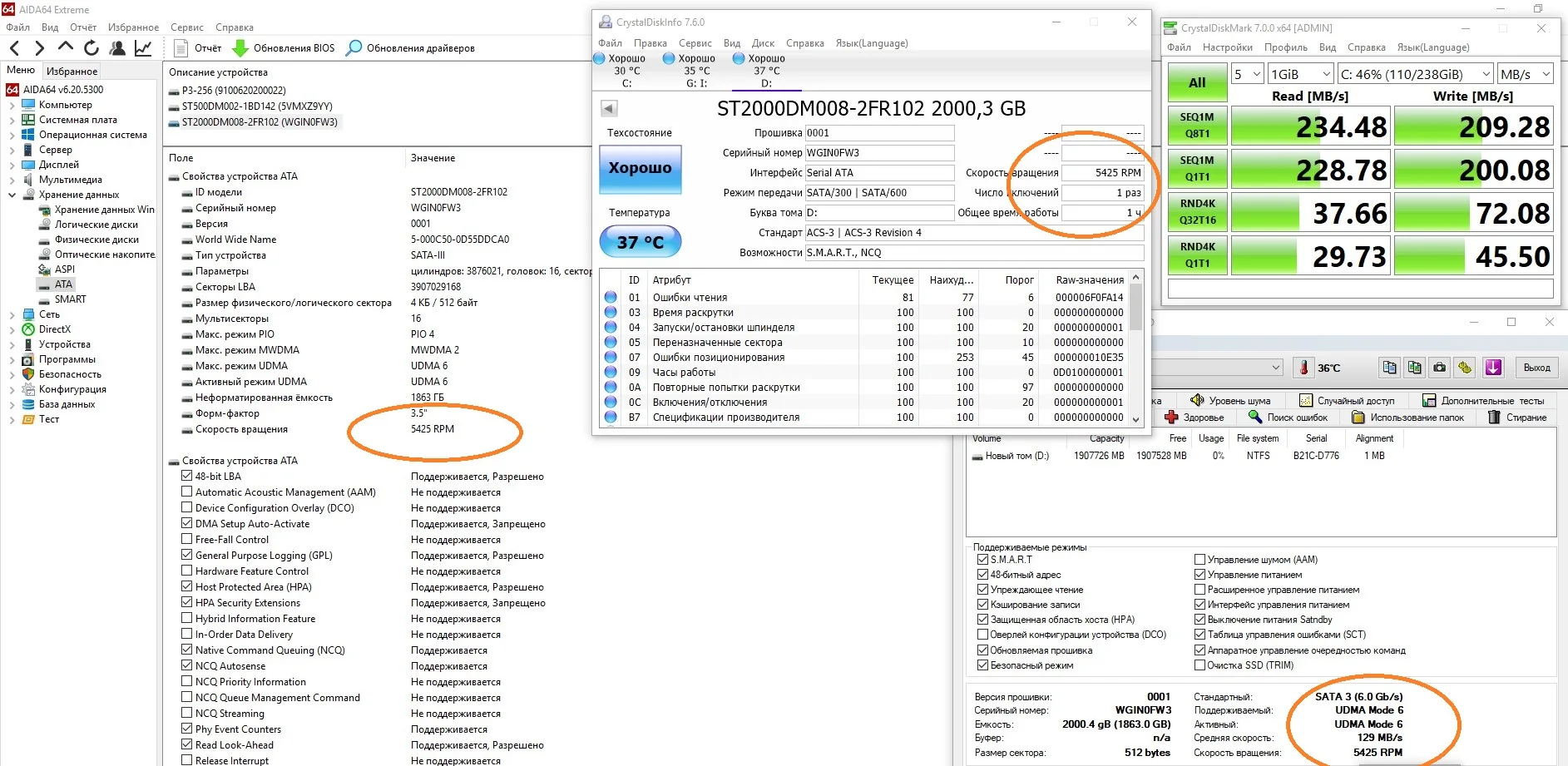This screenshot has height=766, width=1568.
Task: Refresh the AIDA64 page with the circular arrow
Action: [x=92, y=48]
